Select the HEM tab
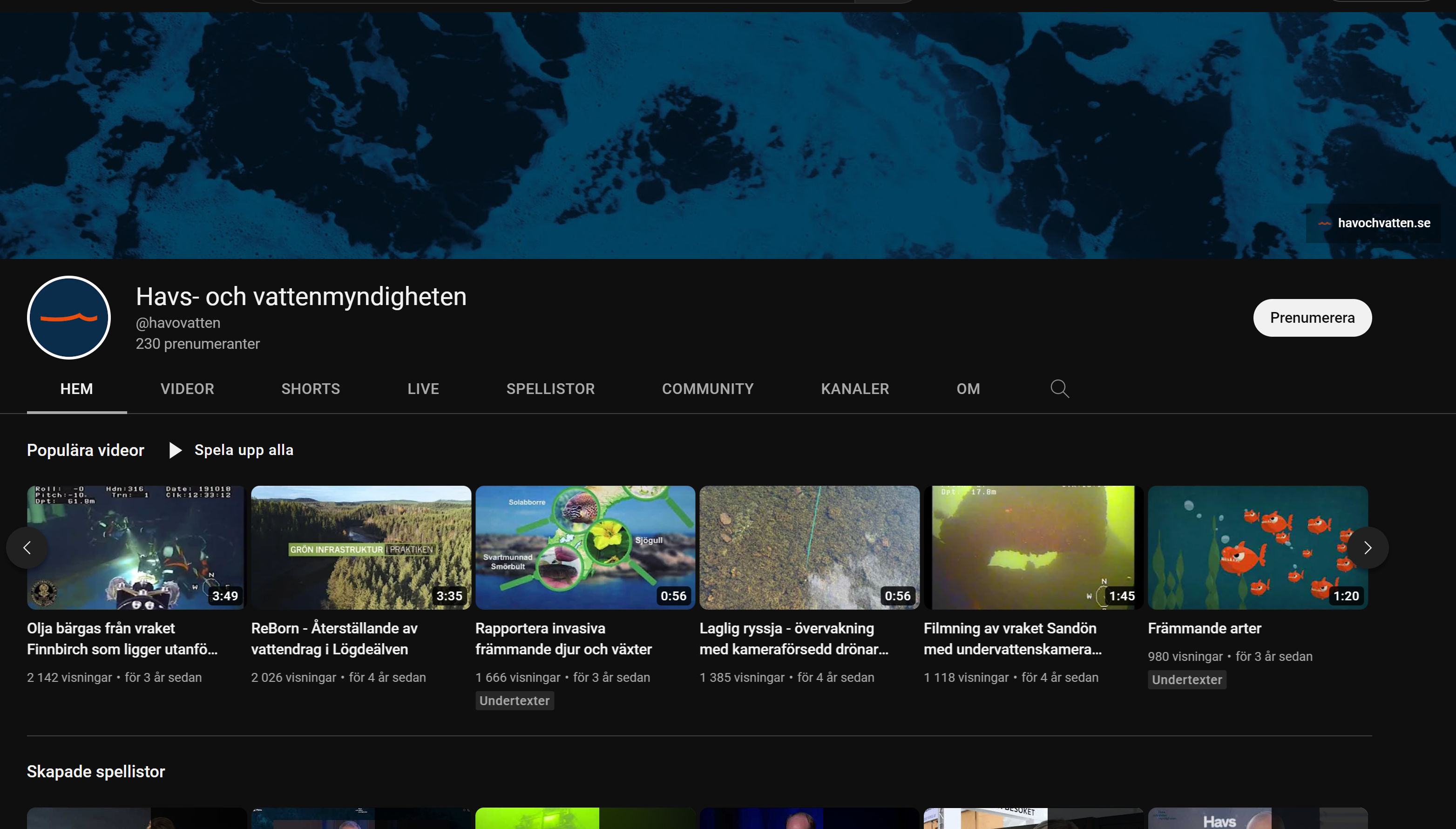Screen dimensions: 1456x829 pos(77,389)
